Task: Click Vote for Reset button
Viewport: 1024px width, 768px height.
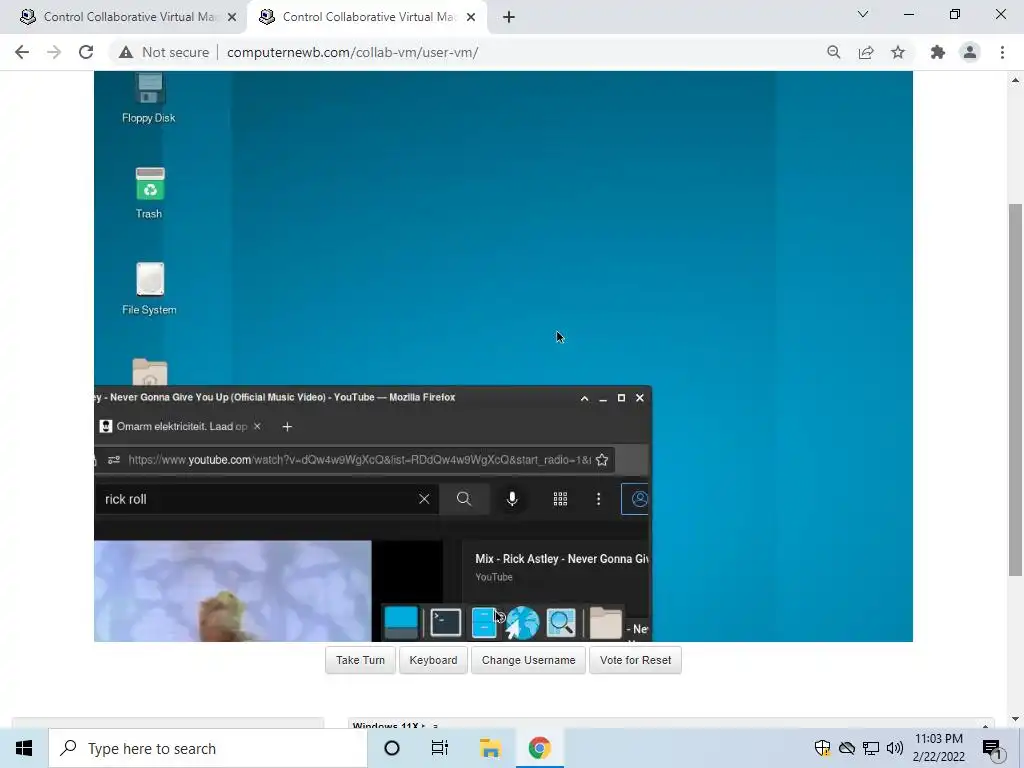Action: click(635, 660)
